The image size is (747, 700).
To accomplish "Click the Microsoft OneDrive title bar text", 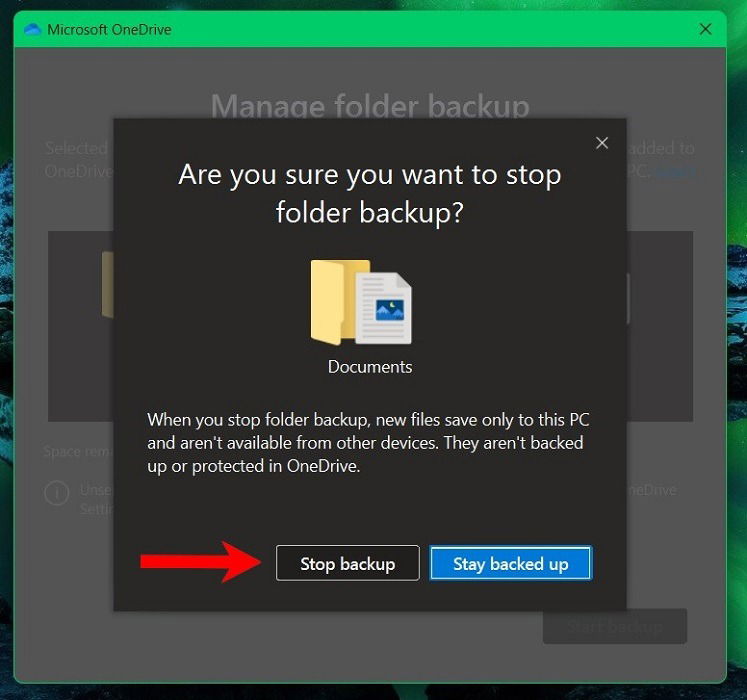I will (109, 30).
